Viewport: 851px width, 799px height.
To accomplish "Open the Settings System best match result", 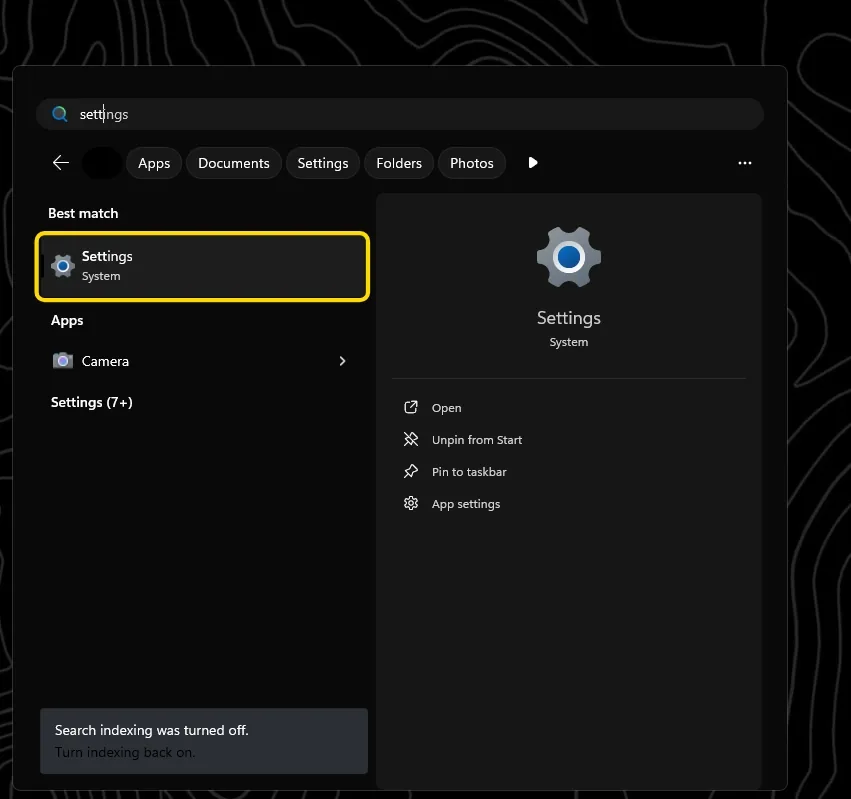I will [x=202, y=266].
